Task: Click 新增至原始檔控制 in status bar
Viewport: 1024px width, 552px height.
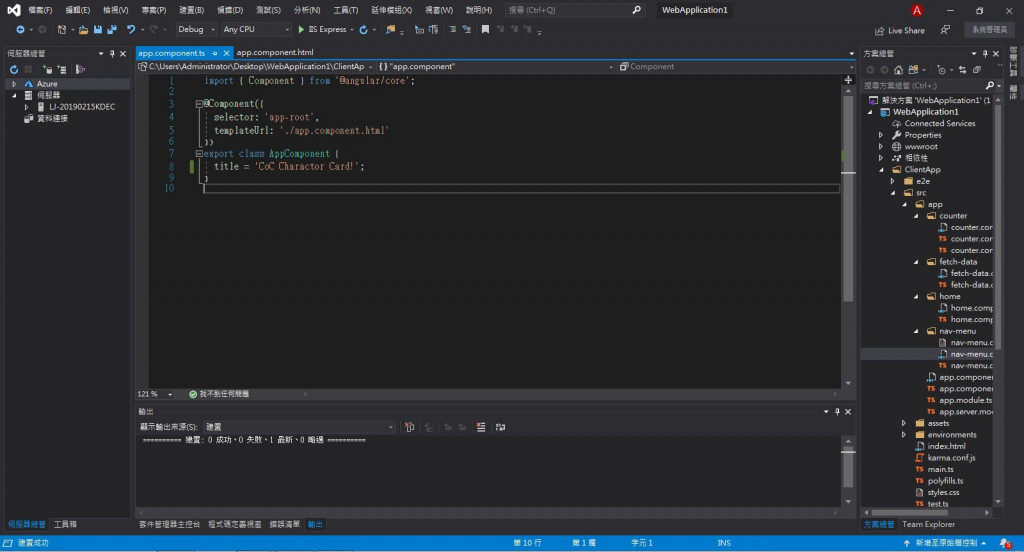Action: click(946, 543)
